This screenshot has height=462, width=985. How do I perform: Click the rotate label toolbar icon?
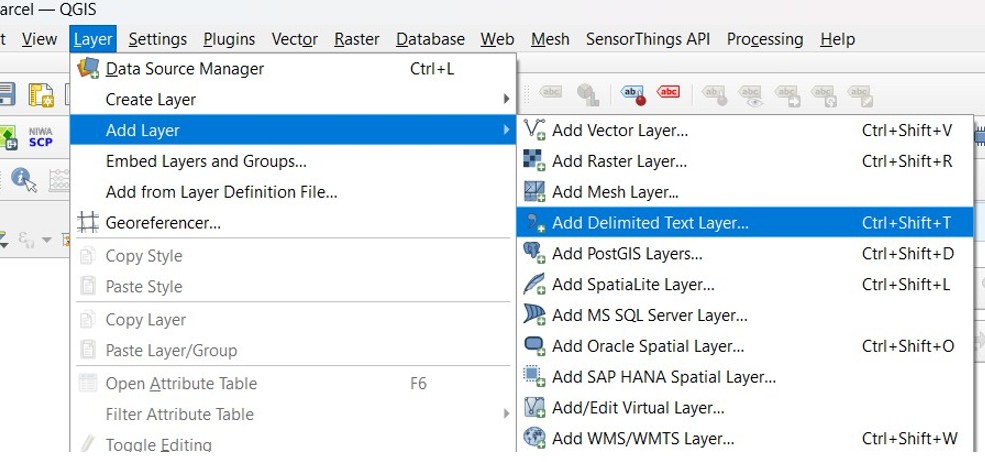[x=824, y=95]
